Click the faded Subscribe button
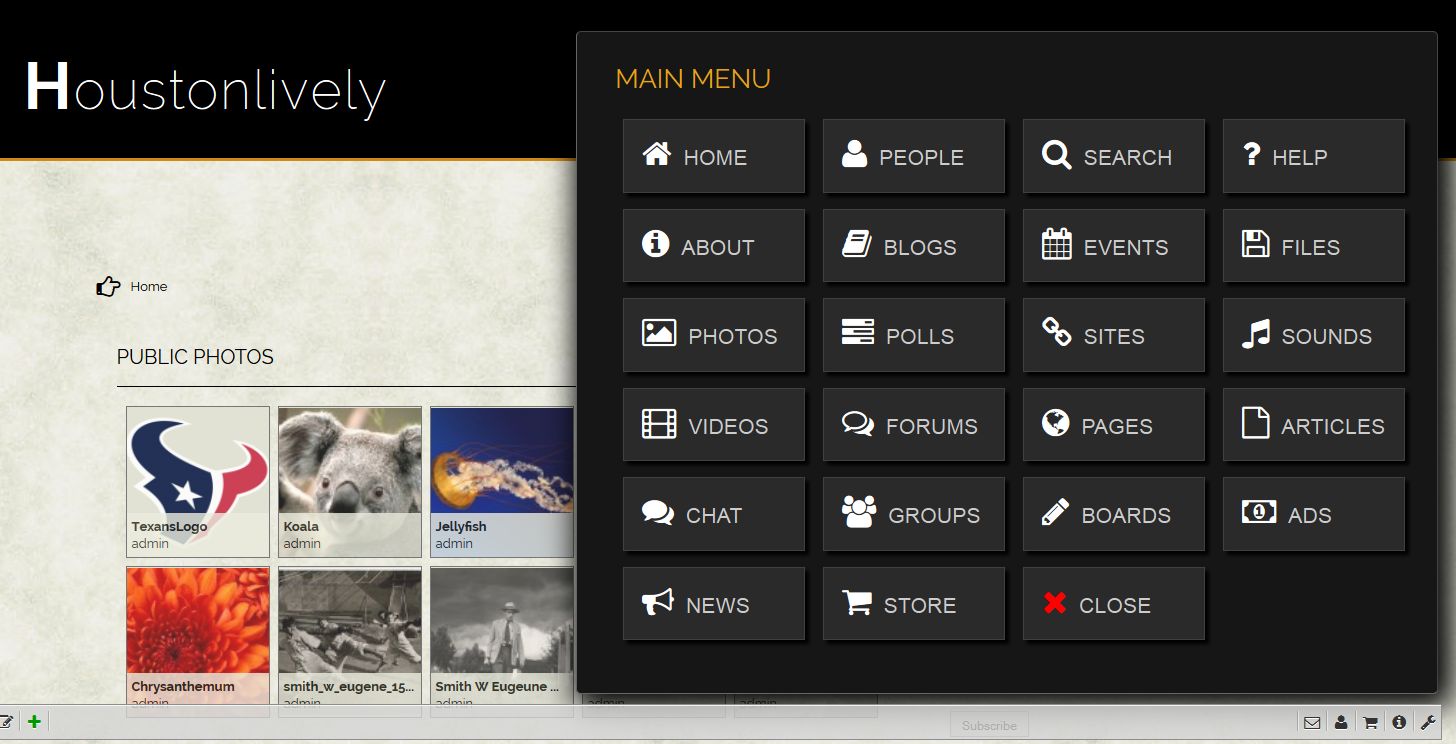 point(989,726)
